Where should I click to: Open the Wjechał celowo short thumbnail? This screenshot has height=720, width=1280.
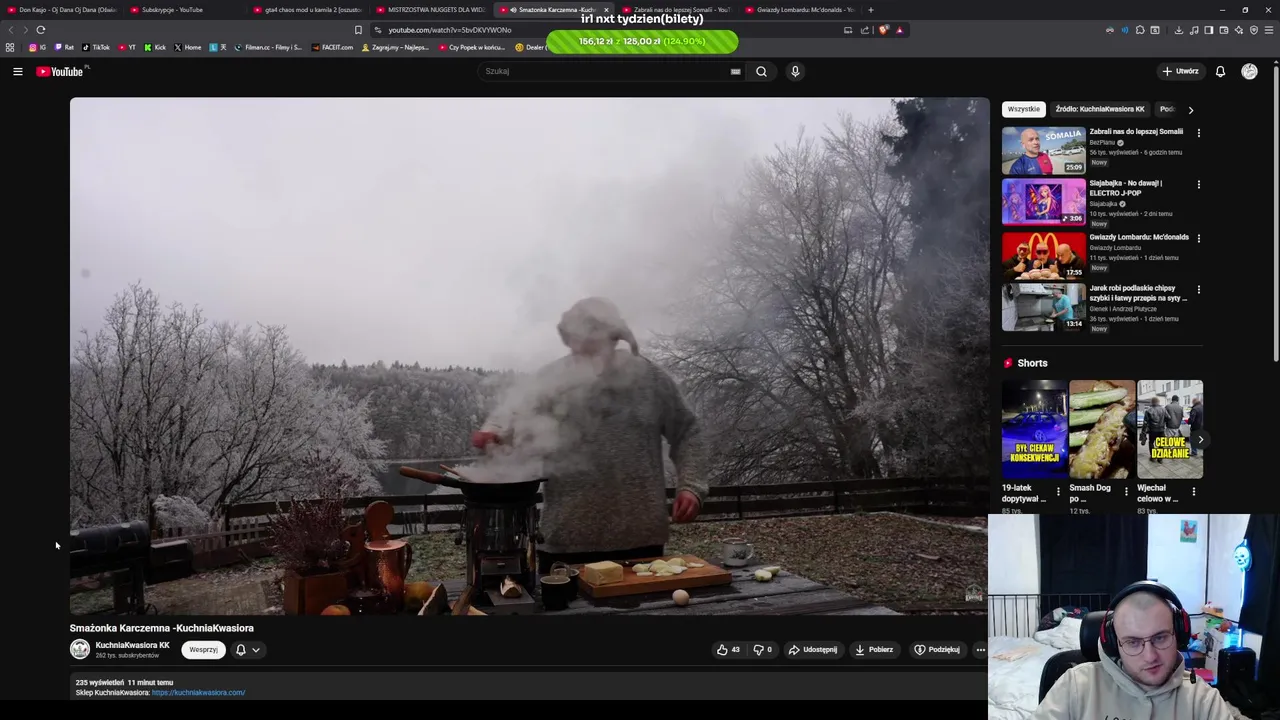pyautogui.click(x=1170, y=429)
